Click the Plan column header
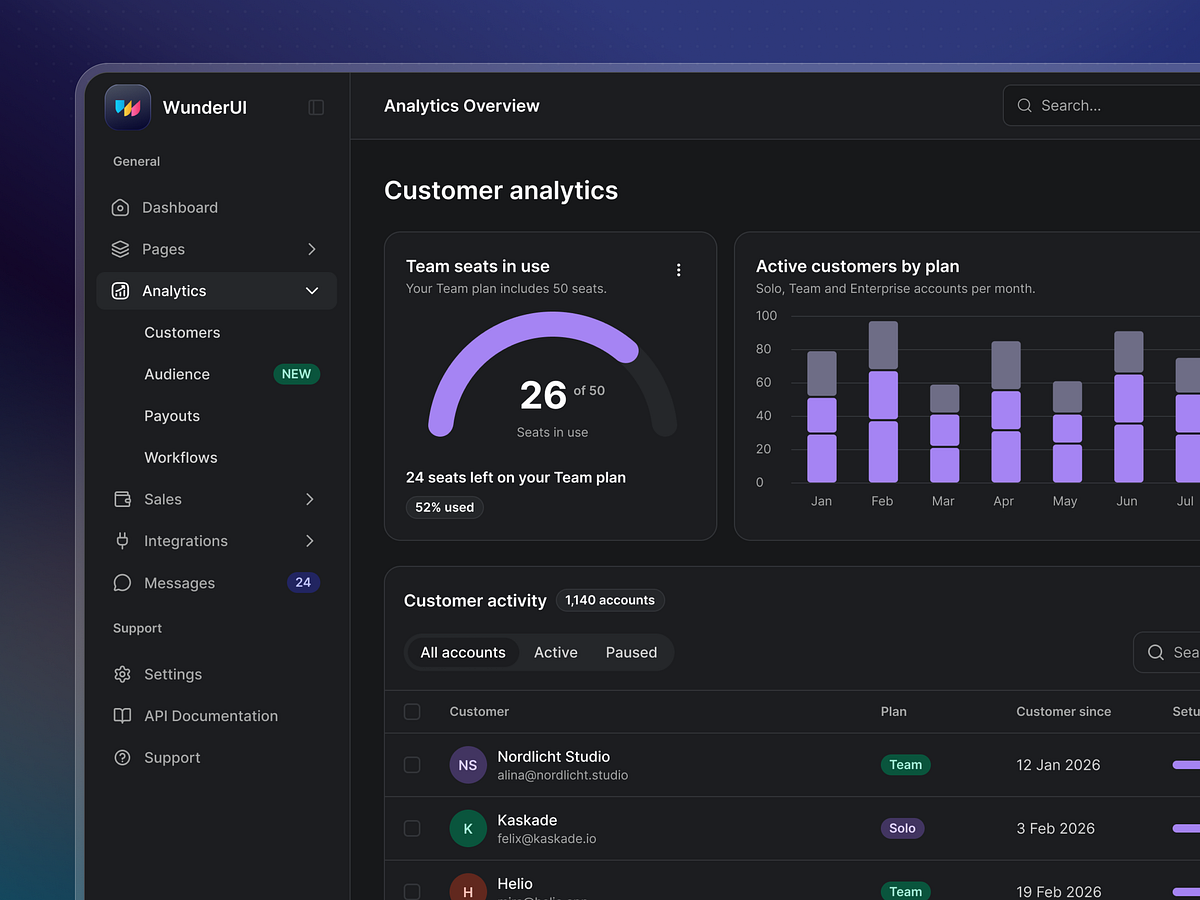 click(x=894, y=712)
